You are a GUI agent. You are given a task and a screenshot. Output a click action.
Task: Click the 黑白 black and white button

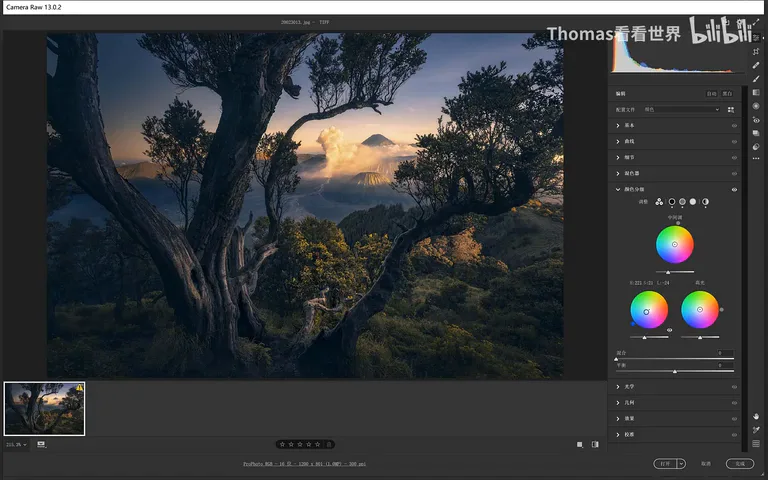pyautogui.click(x=727, y=94)
